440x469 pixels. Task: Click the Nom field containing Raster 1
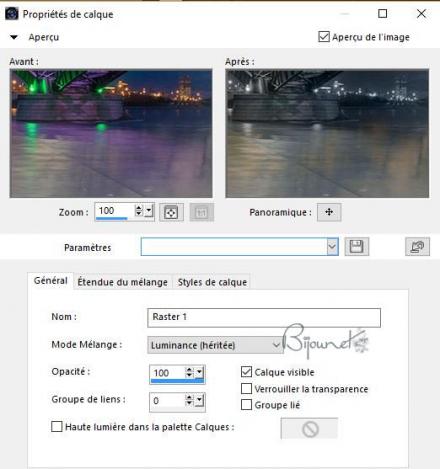264,317
